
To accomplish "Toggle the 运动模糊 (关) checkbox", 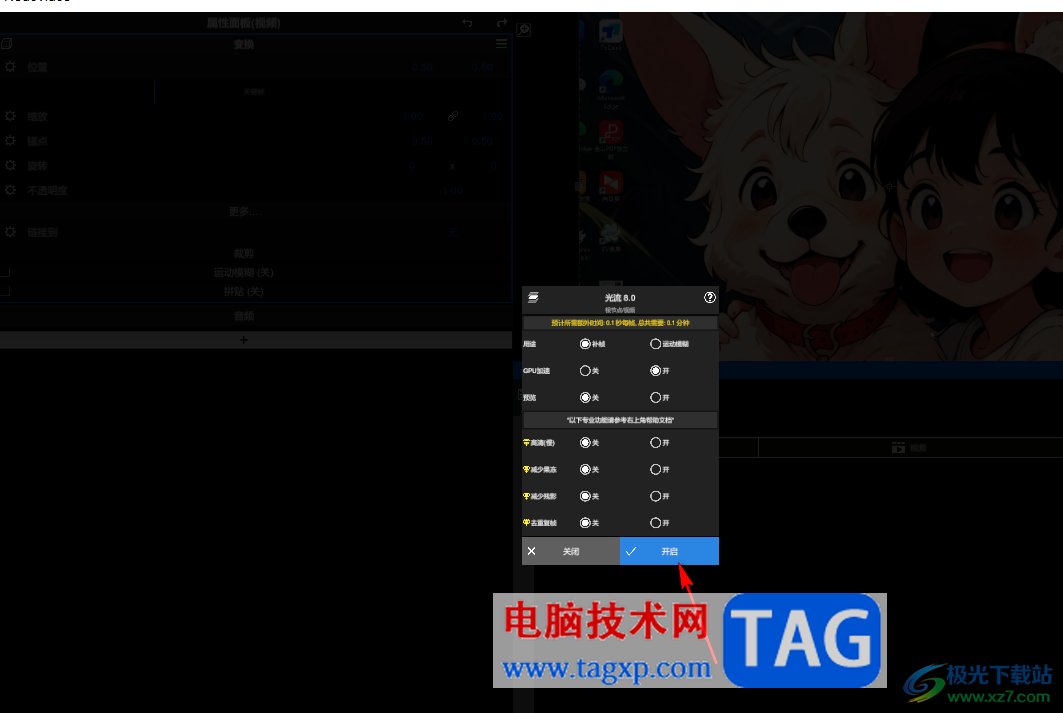I will [x=5, y=272].
